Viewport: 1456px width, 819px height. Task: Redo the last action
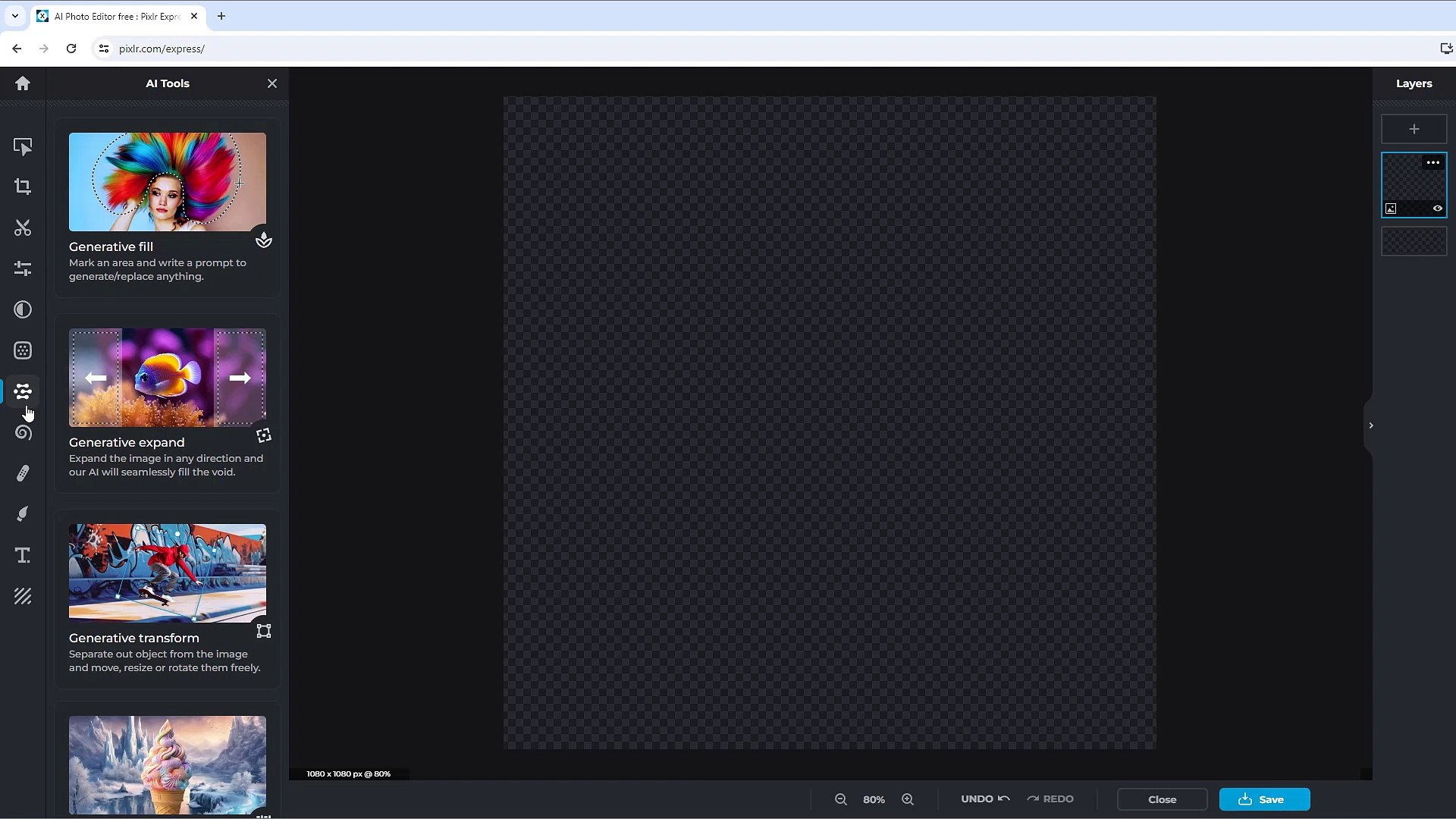click(1050, 799)
